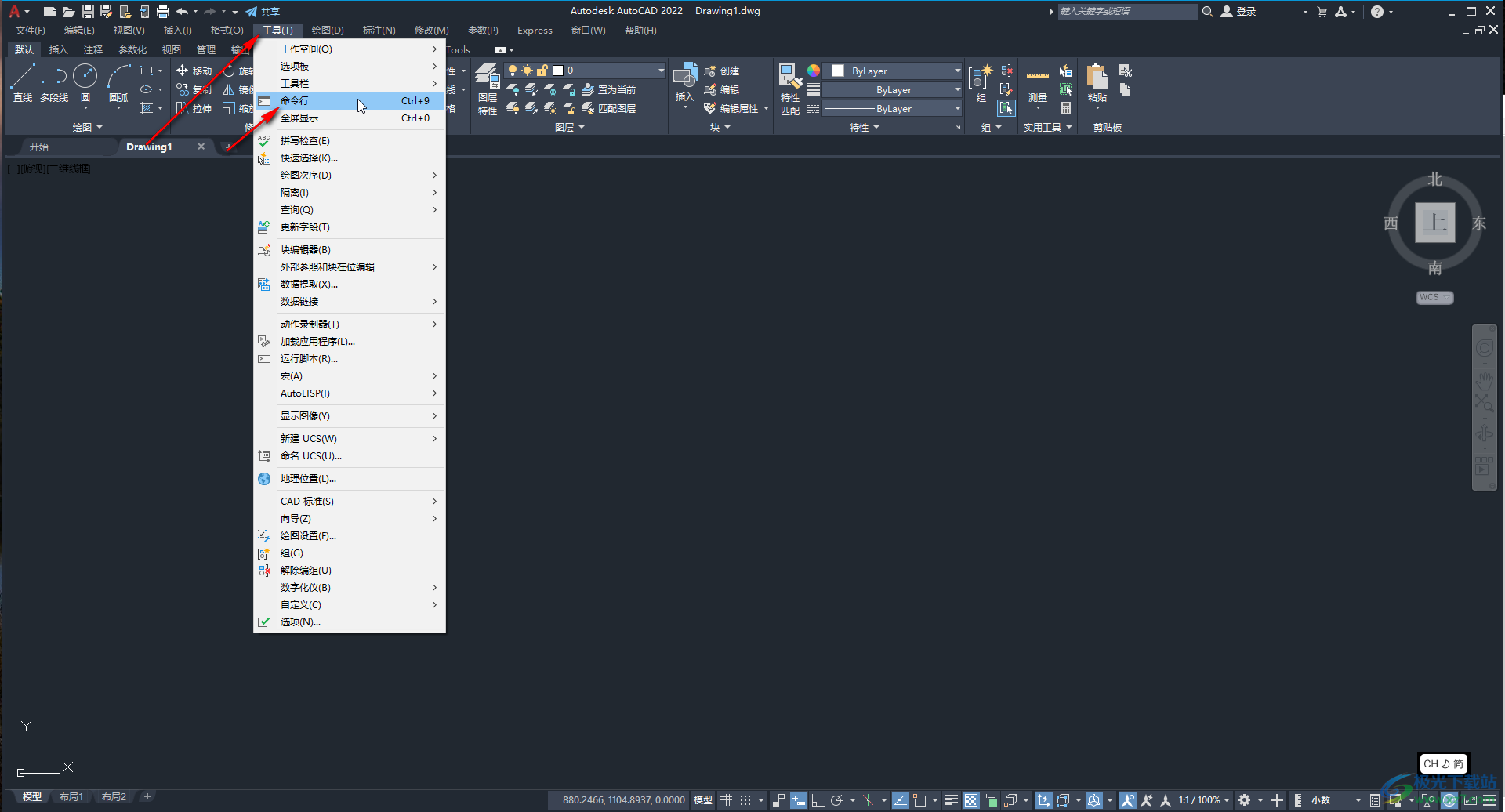Toggle polar tracking in the status bar
This screenshot has width=1505, height=812.
click(836, 800)
